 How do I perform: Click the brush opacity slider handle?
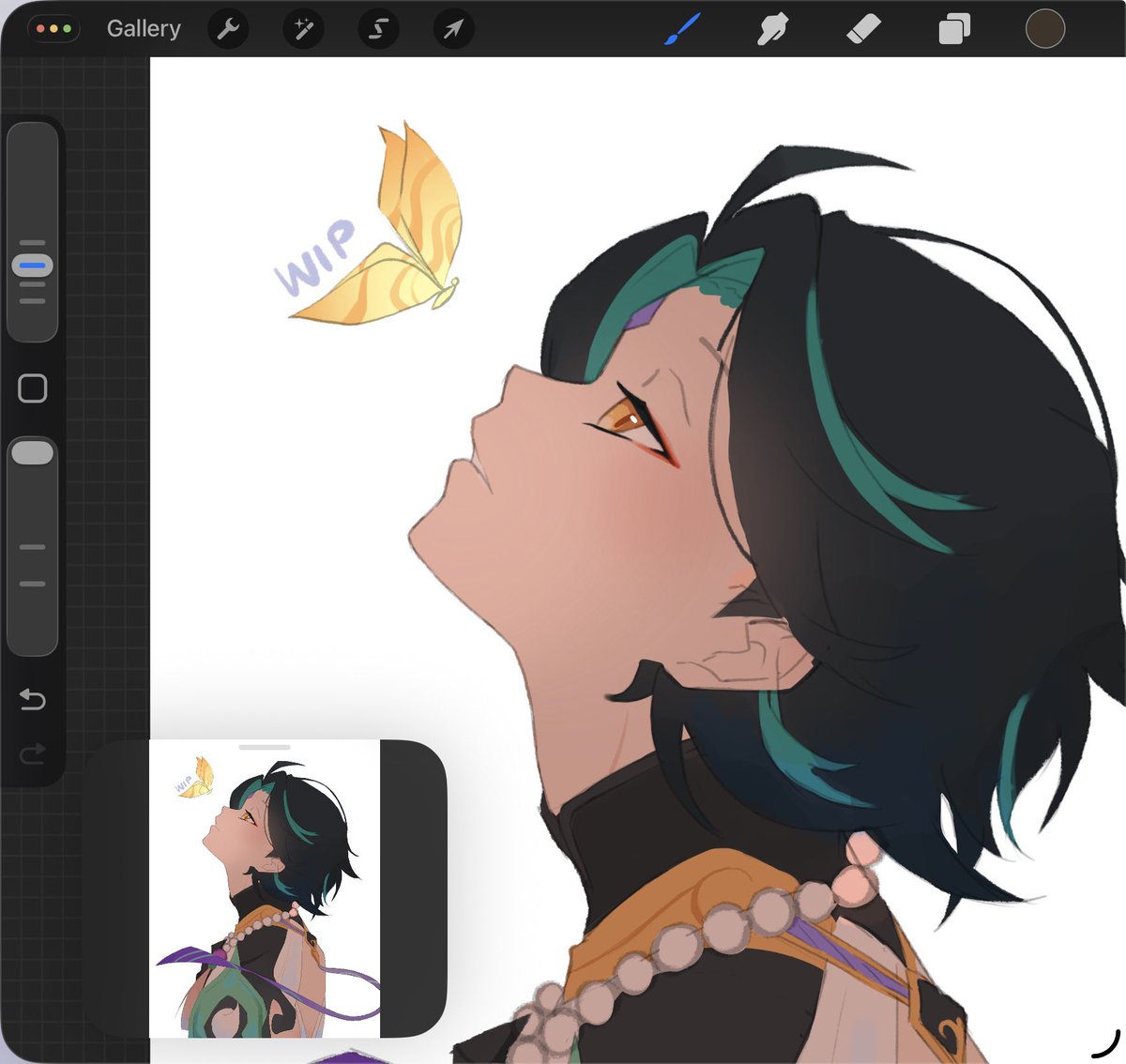pyautogui.click(x=33, y=453)
